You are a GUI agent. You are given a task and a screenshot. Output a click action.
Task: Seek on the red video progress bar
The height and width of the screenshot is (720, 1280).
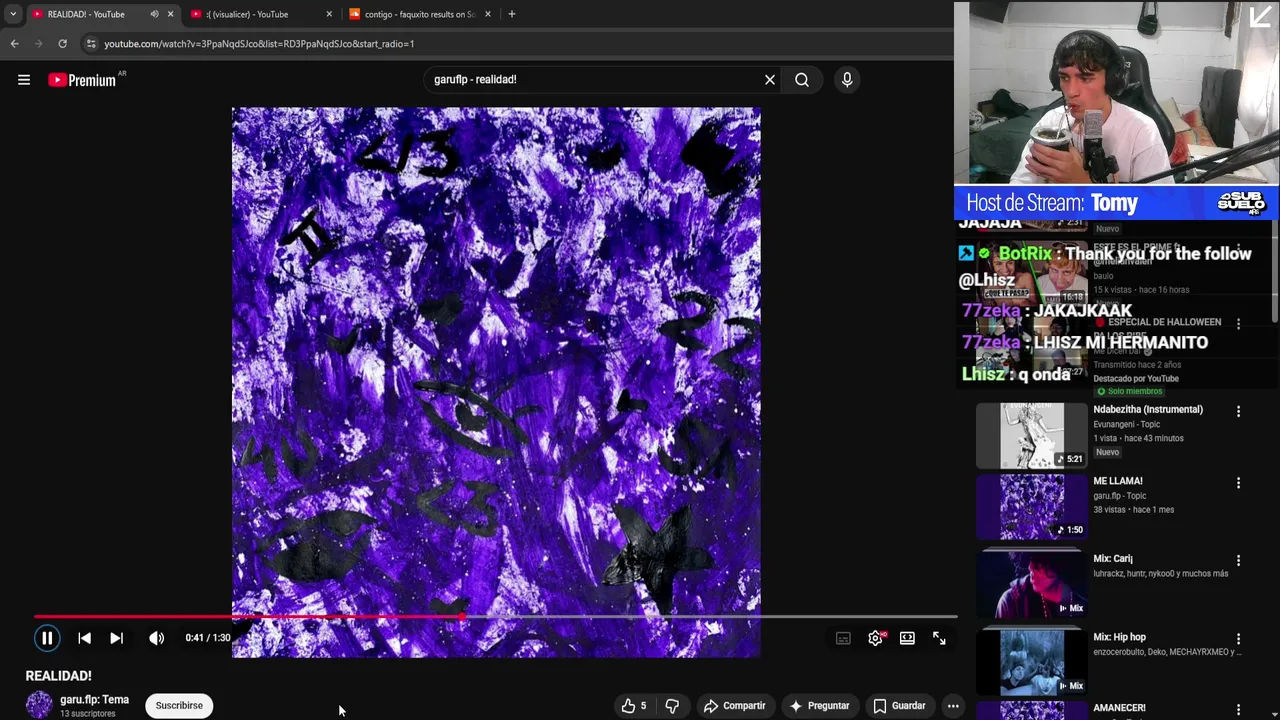pos(496,617)
